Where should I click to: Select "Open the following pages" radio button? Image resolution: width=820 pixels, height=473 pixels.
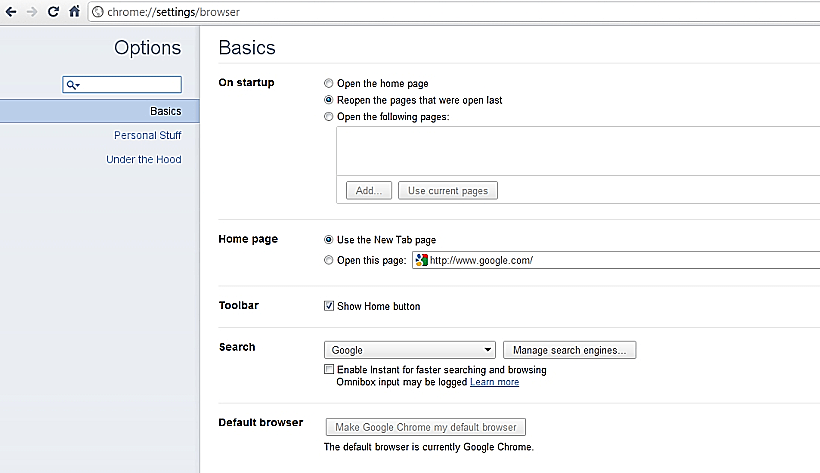tap(329, 117)
